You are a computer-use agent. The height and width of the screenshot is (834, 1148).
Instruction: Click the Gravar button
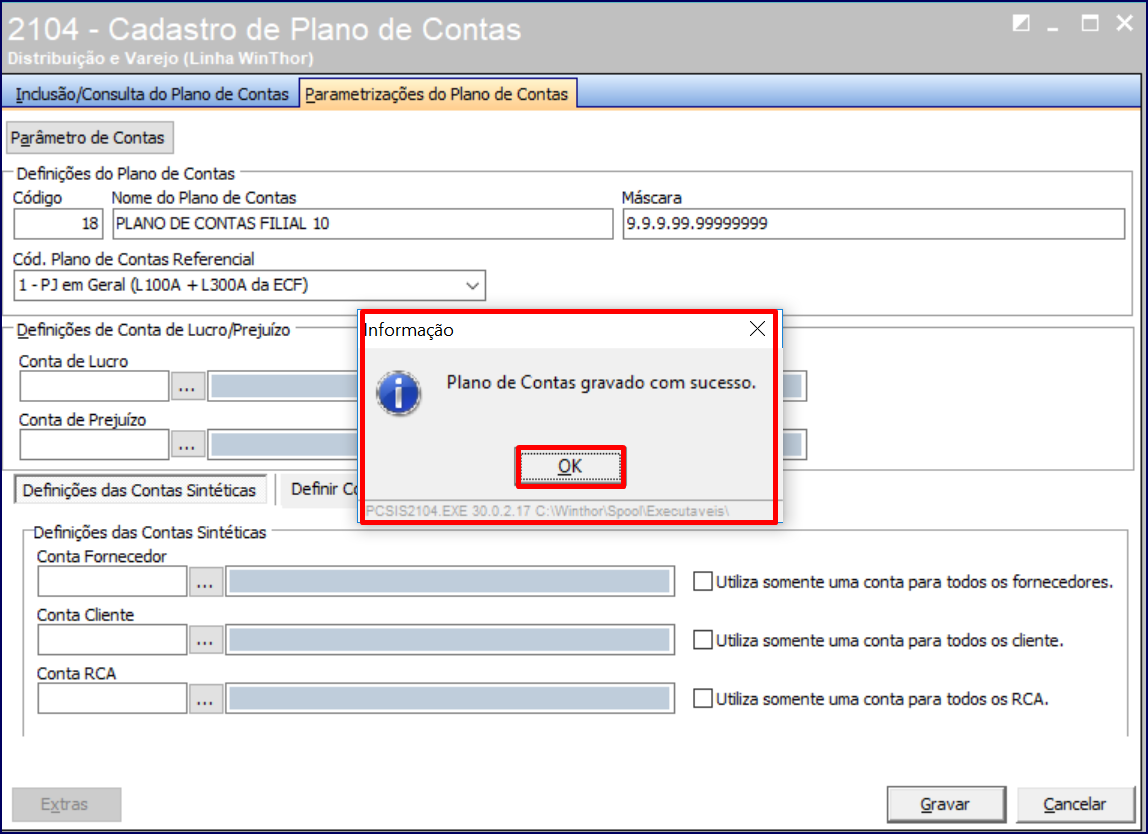tap(946, 804)
